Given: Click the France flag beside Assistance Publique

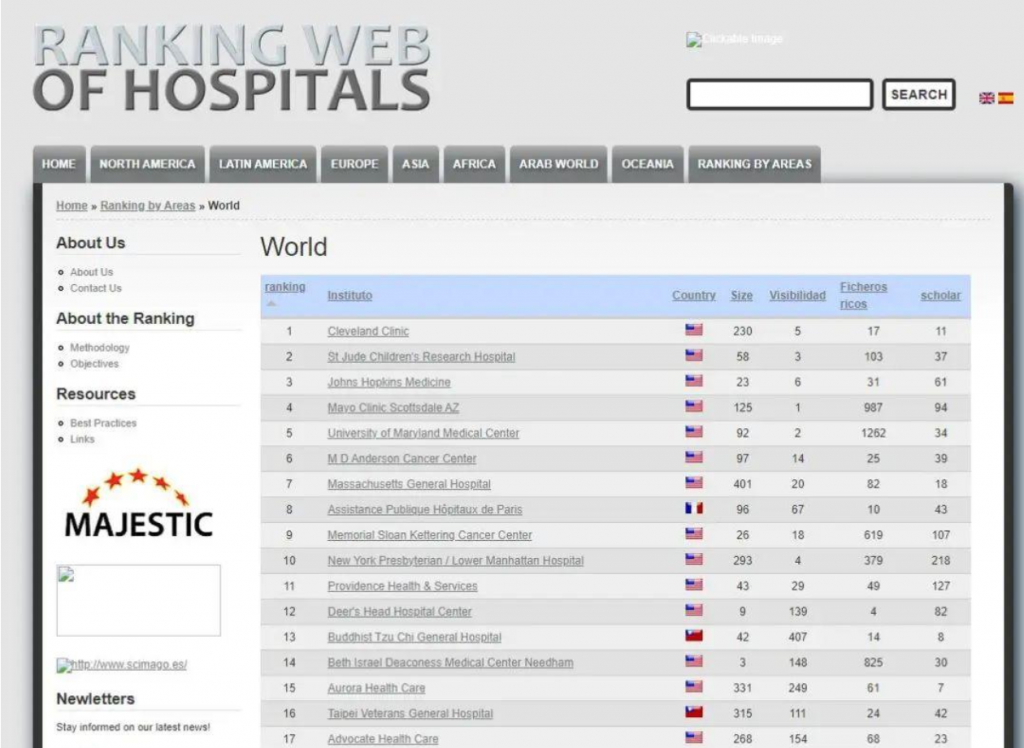Looking at the screenshot, I should (x=694, y=509).
